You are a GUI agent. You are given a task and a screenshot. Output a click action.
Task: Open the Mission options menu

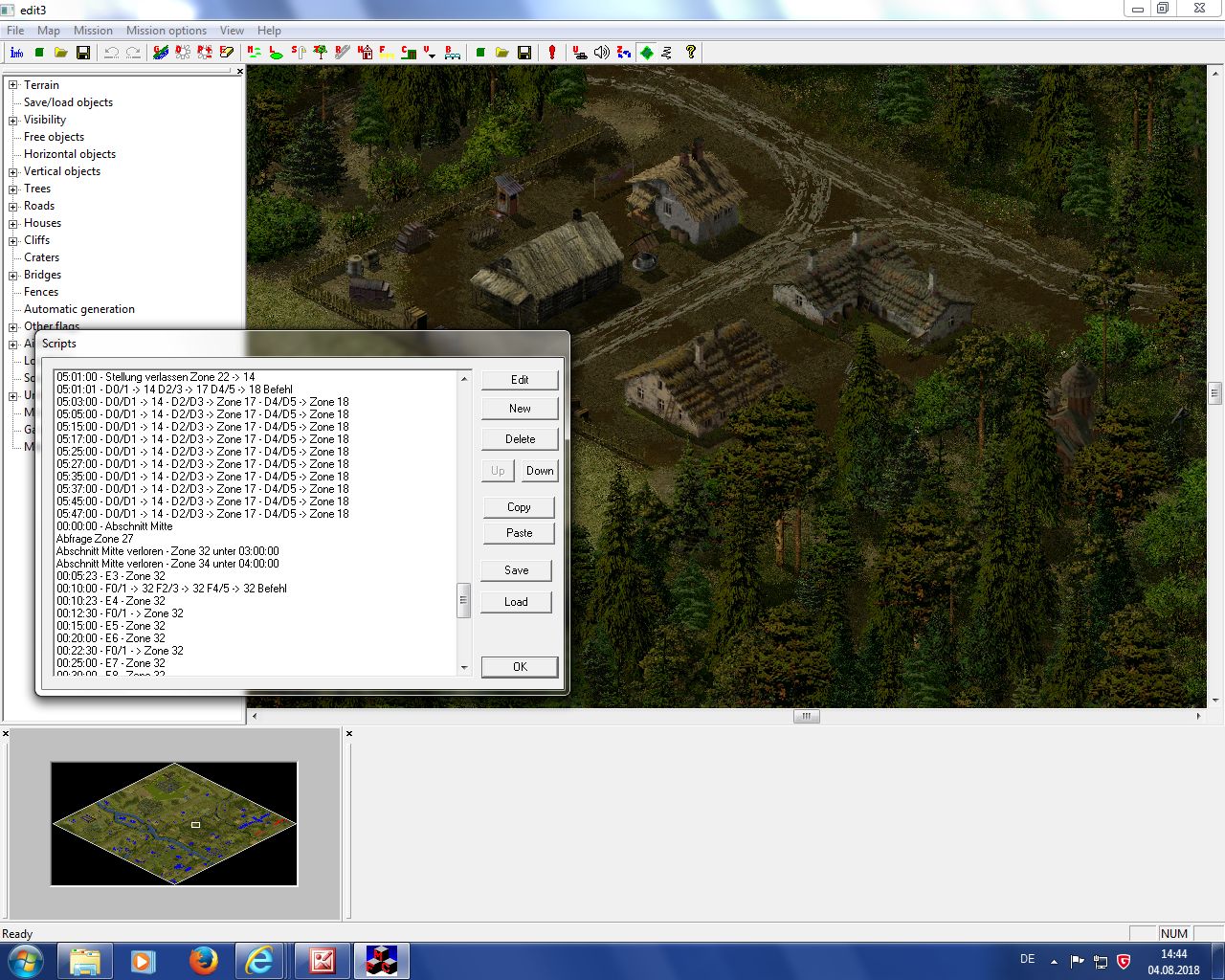tap(167, 31)
